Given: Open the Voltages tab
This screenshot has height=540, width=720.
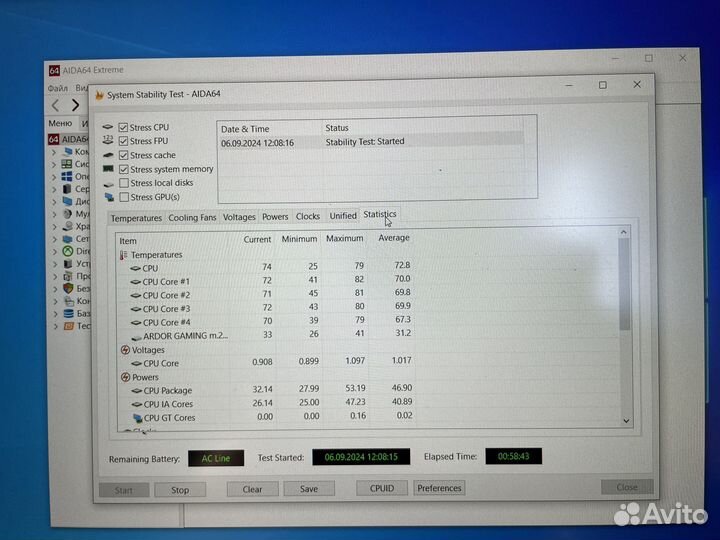Looking at the screenshot, I should pyautogui.click(x=239, y=217).
